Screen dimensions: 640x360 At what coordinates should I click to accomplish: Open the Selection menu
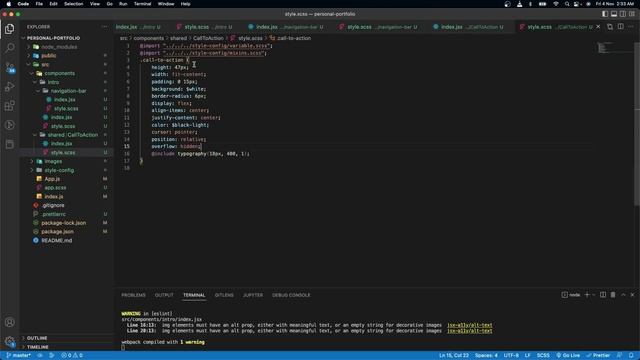click(x=73, y=4)
